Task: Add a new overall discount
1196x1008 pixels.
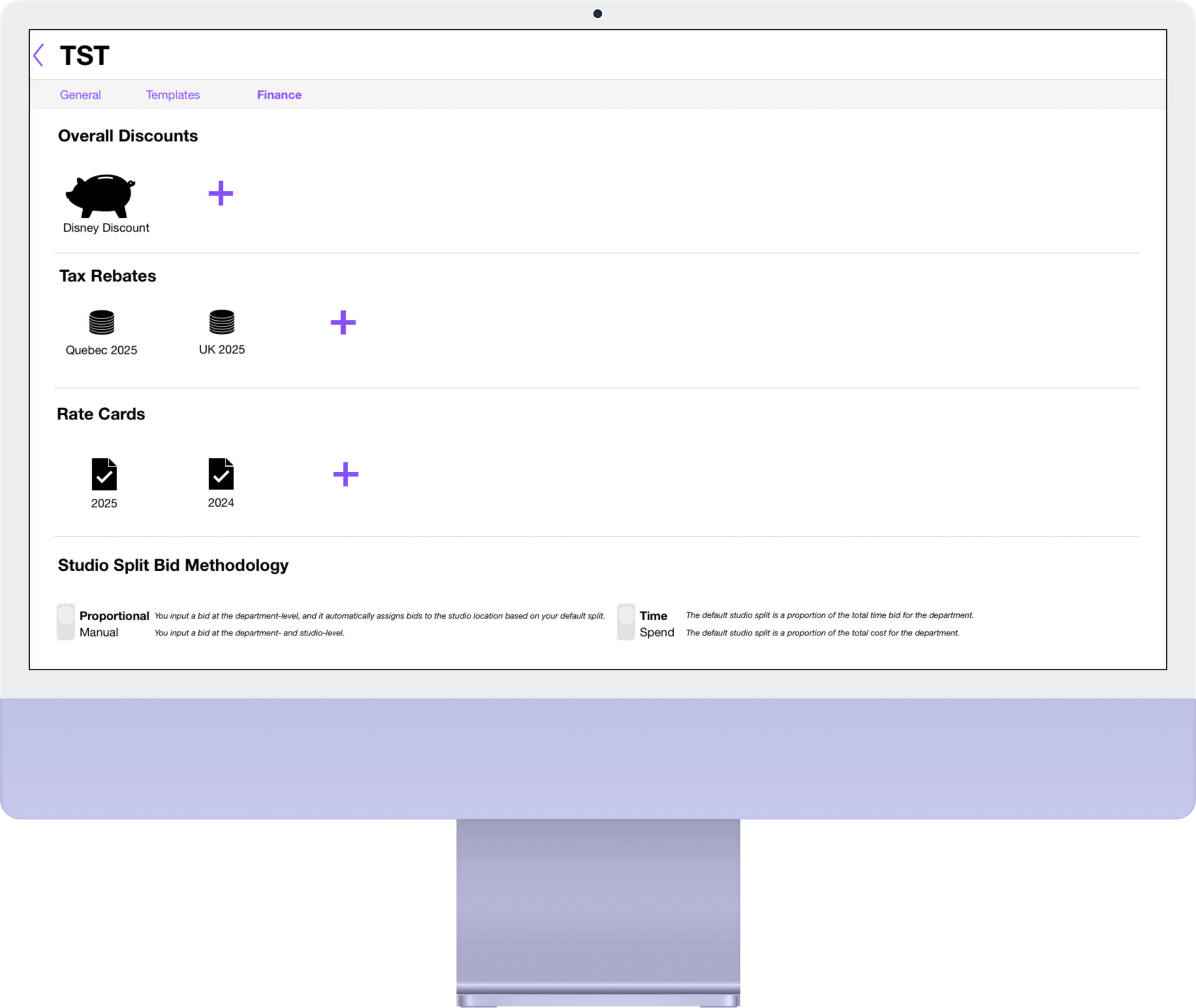Action: pos(221,193)
